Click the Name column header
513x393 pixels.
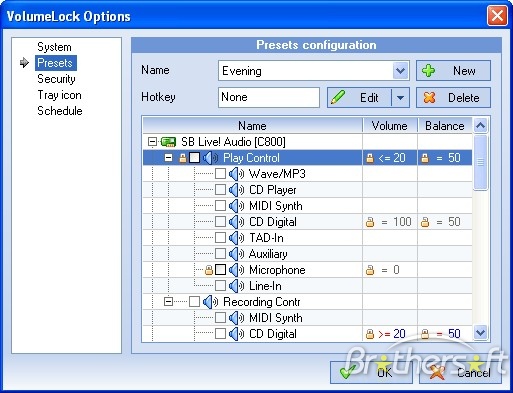(x=252, y=126)
